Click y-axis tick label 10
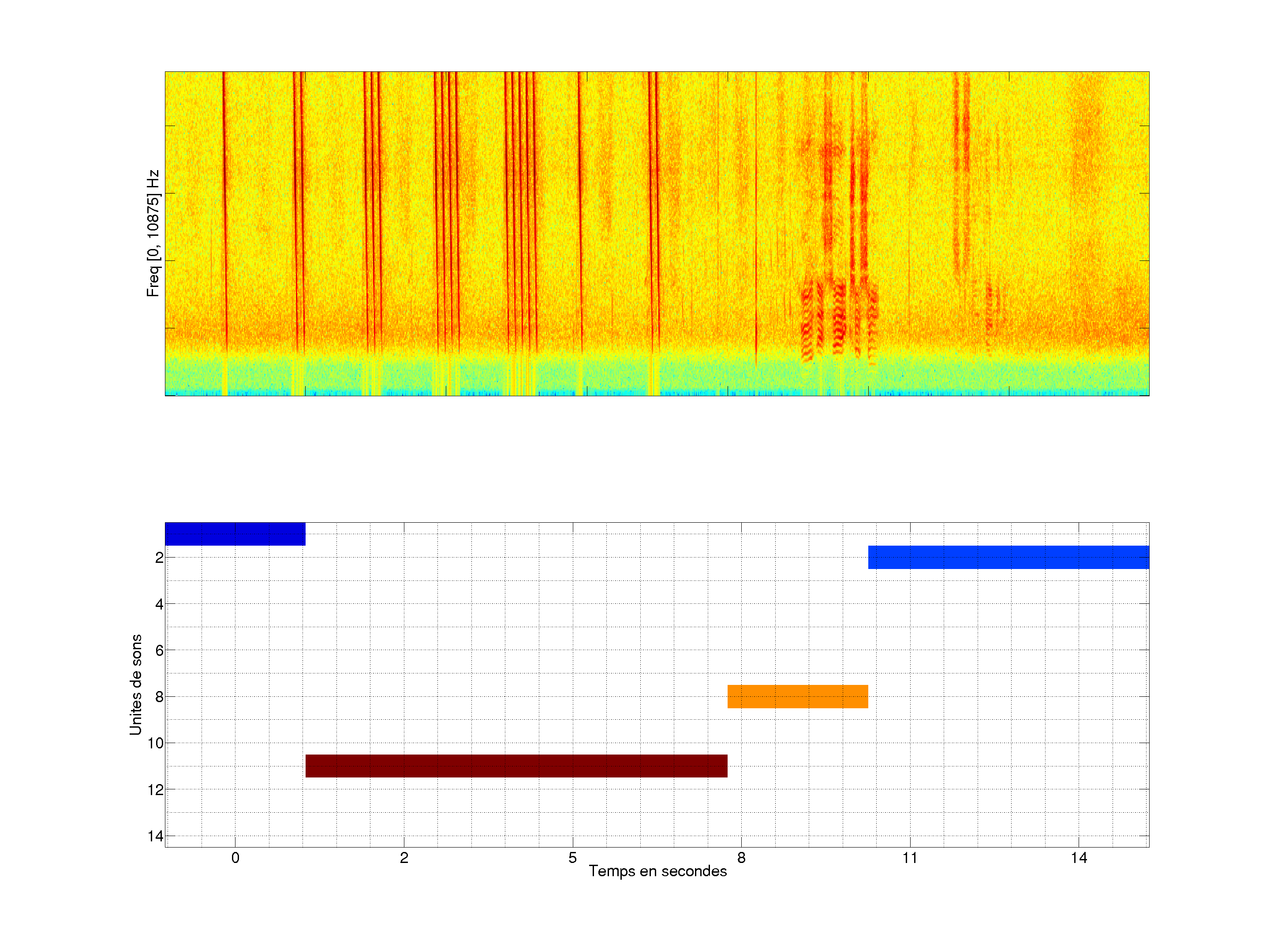Image resolution: width=1270 pixels, height=952 pixels. click(156, 743)
